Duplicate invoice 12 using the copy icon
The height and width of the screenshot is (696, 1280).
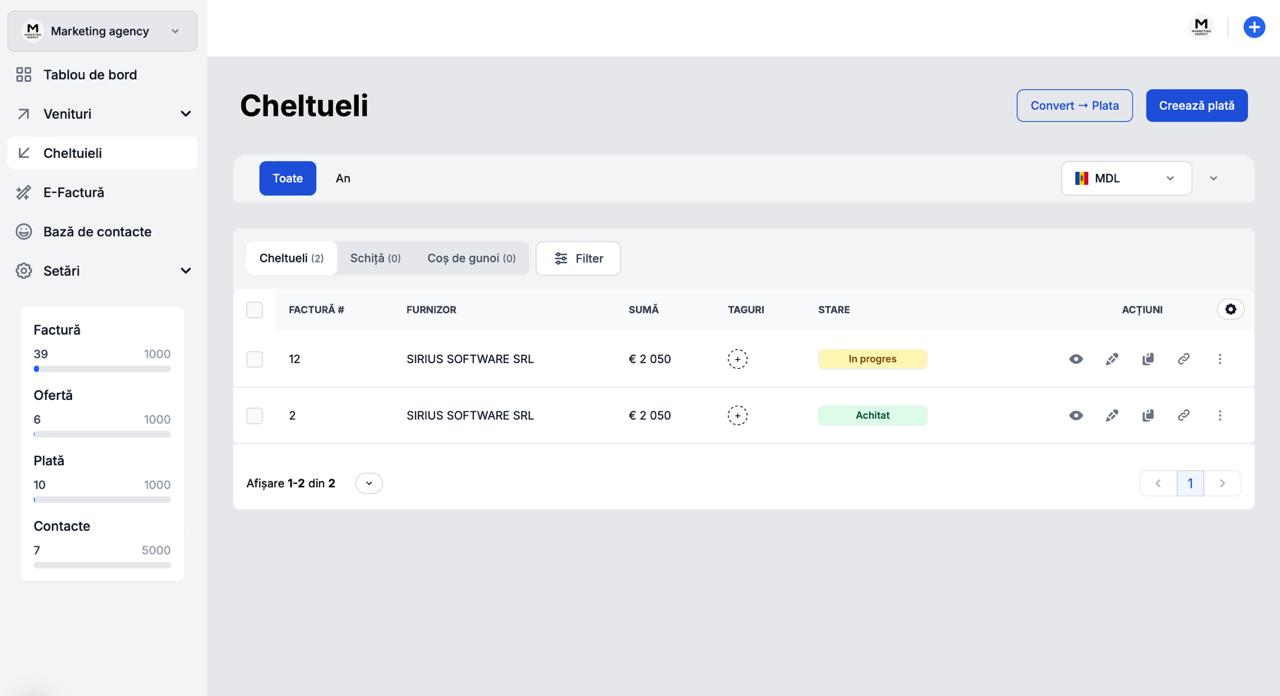click(x=1148, y=359)
